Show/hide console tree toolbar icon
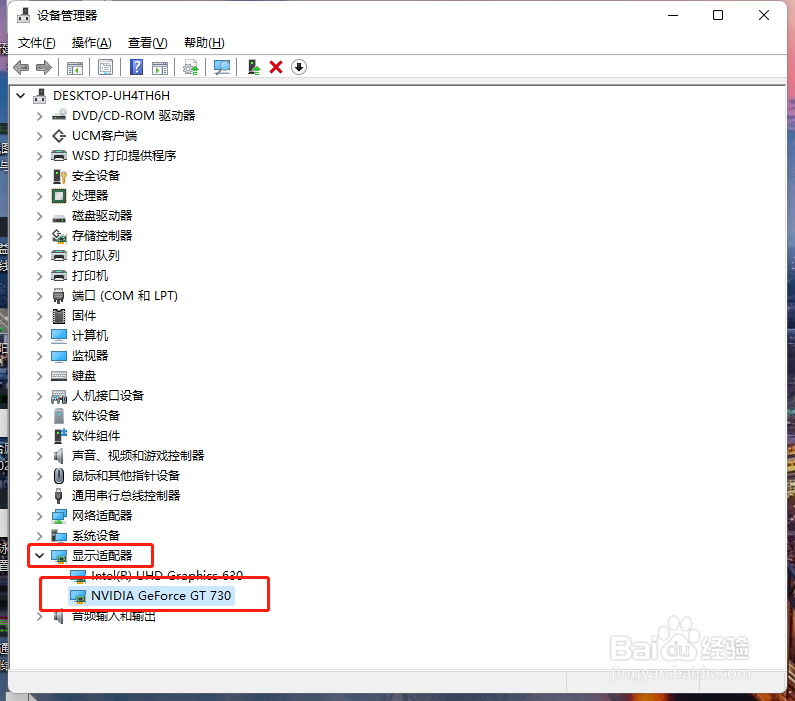The width and height of the screenshot is (795, 701). [75, 67]
